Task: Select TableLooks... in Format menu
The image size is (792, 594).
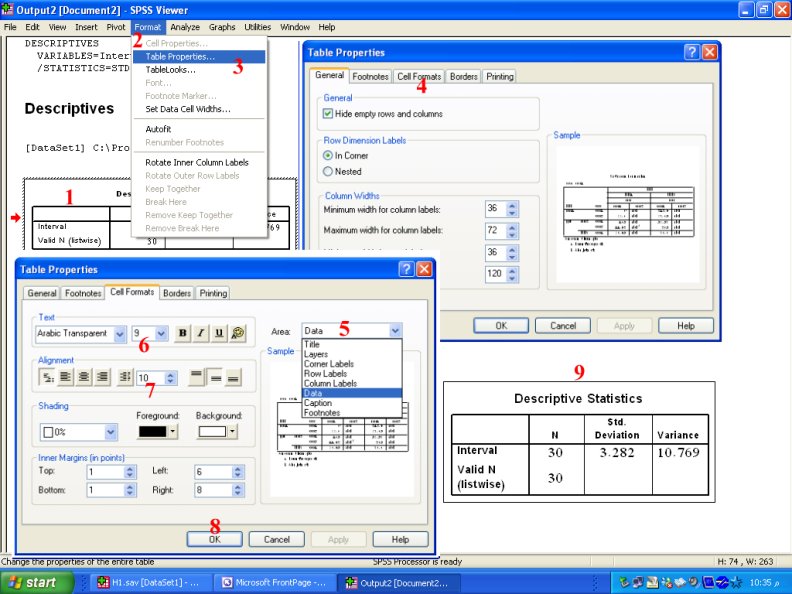Action: click(x=199, y=70)
